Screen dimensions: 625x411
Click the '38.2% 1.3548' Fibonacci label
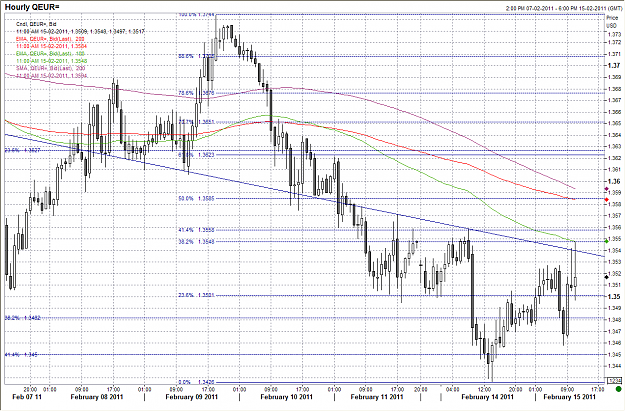196,242
